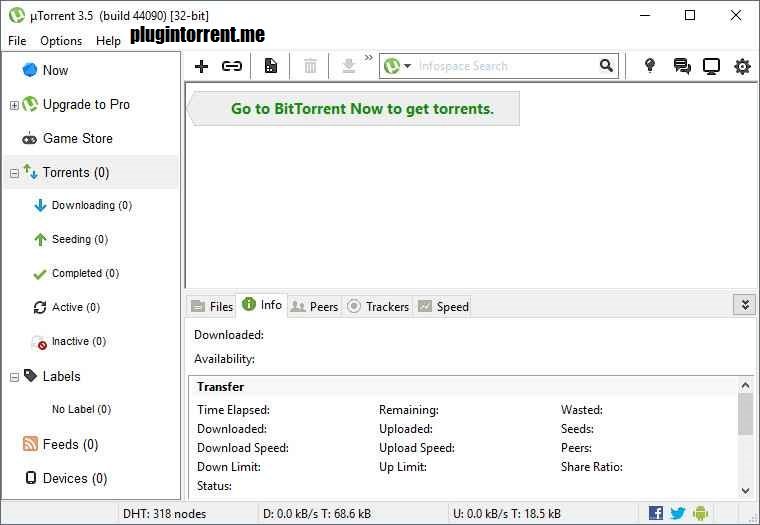The height and width of the screenshot is (525, 760).
Task: Click the Infospace Search input field
Action: (505, 66)
